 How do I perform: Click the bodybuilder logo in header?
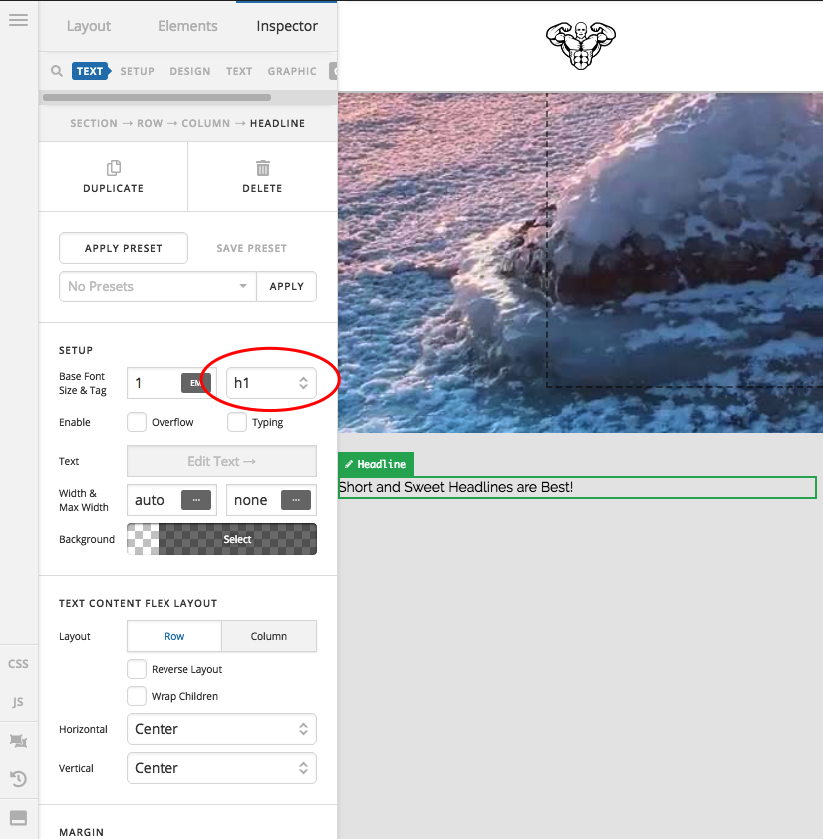[x=581, y=45]
